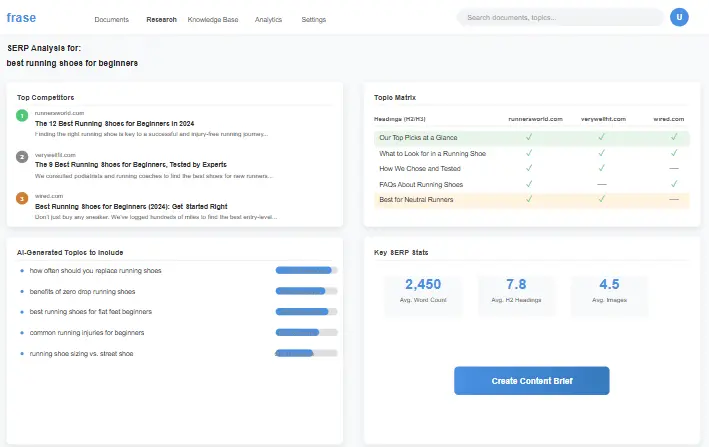Image resolution: width=709 pixels, height=447 pixels.
Task: Click the wired.com checkmark for Our Top Picks
Action: pyautogui.click(x=674, y=136)
